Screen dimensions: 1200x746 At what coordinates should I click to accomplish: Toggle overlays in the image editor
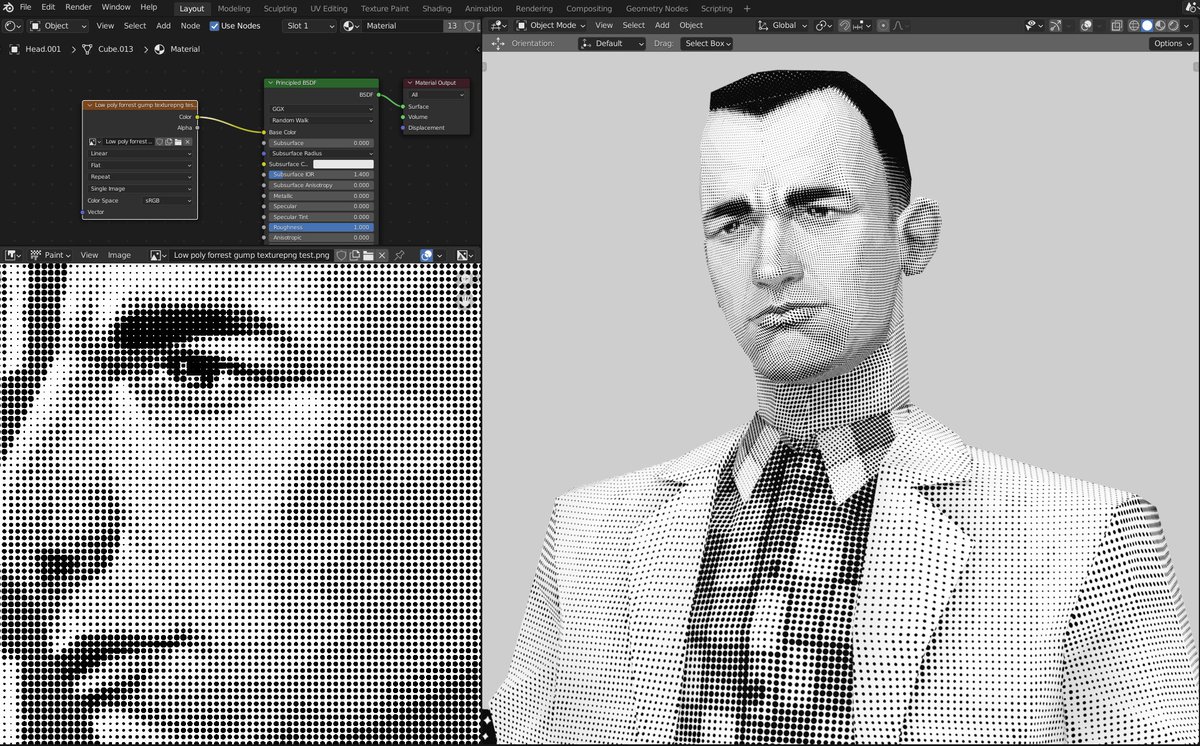pos(427,255)
